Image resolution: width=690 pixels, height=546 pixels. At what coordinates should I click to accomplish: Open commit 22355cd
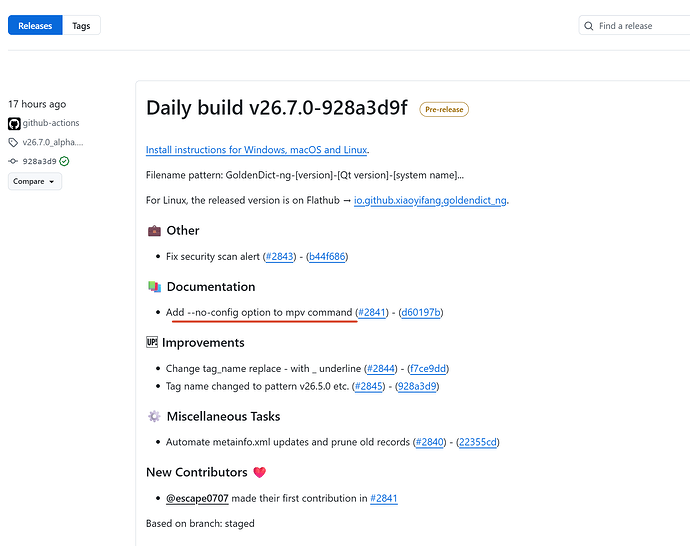(478, 442)
